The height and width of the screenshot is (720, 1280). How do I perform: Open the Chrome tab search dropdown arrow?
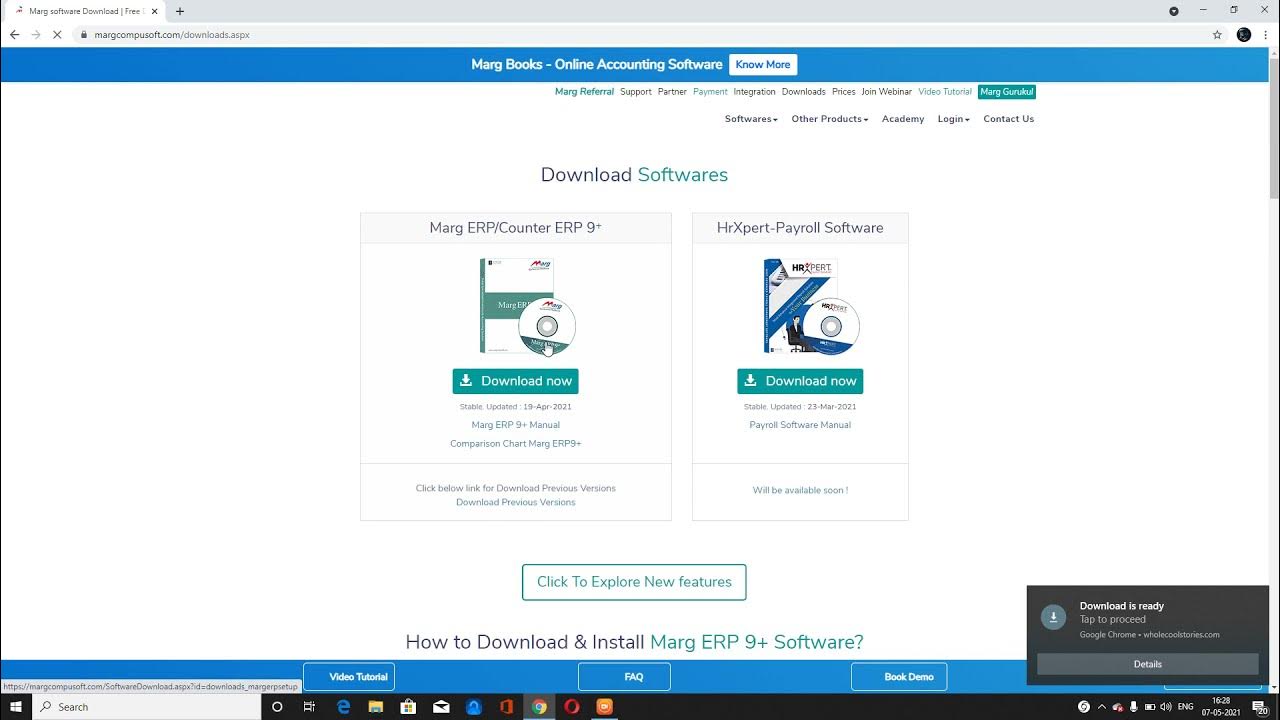(x=1174, y=11)
